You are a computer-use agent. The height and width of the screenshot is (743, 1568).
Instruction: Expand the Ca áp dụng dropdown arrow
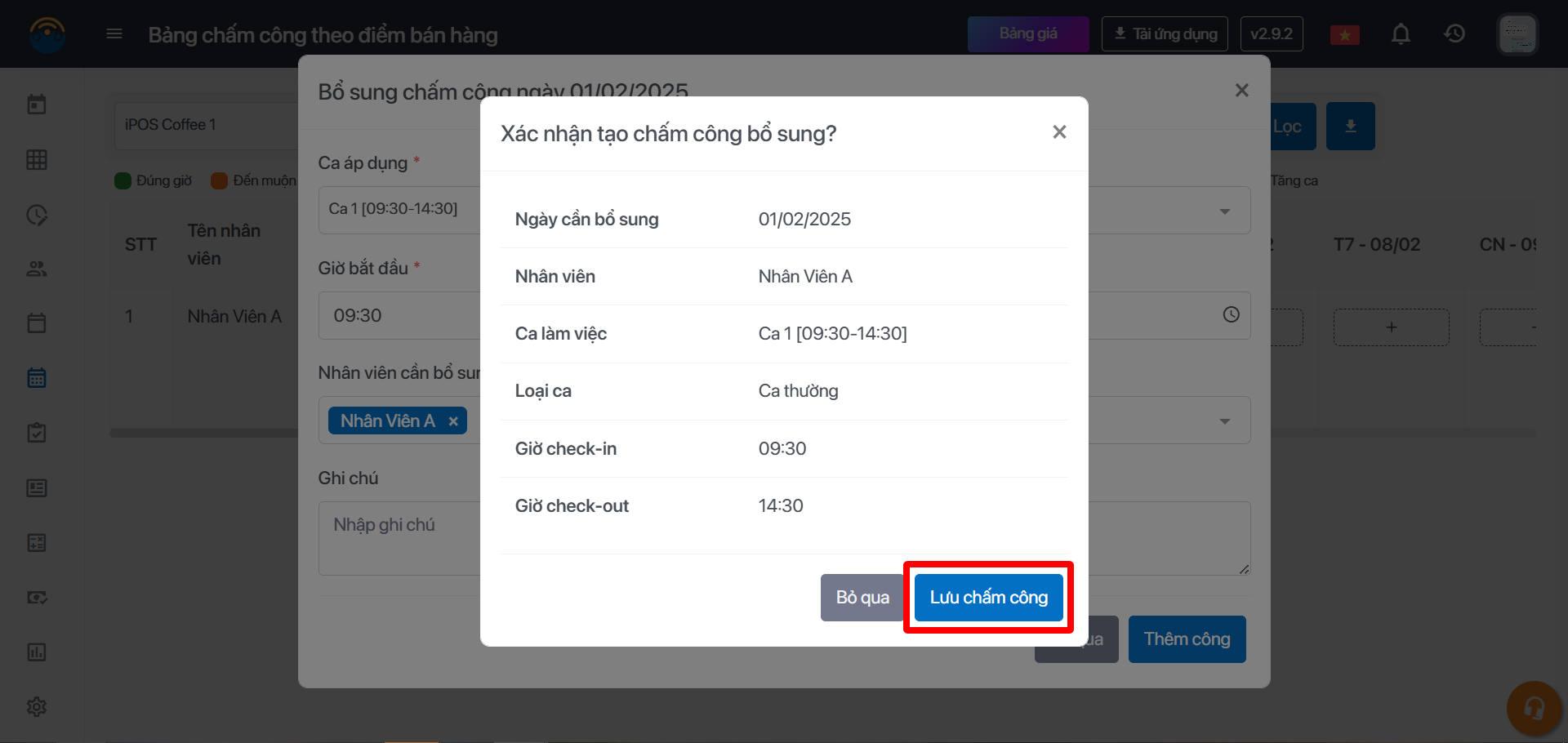(x=1224, y=211)
